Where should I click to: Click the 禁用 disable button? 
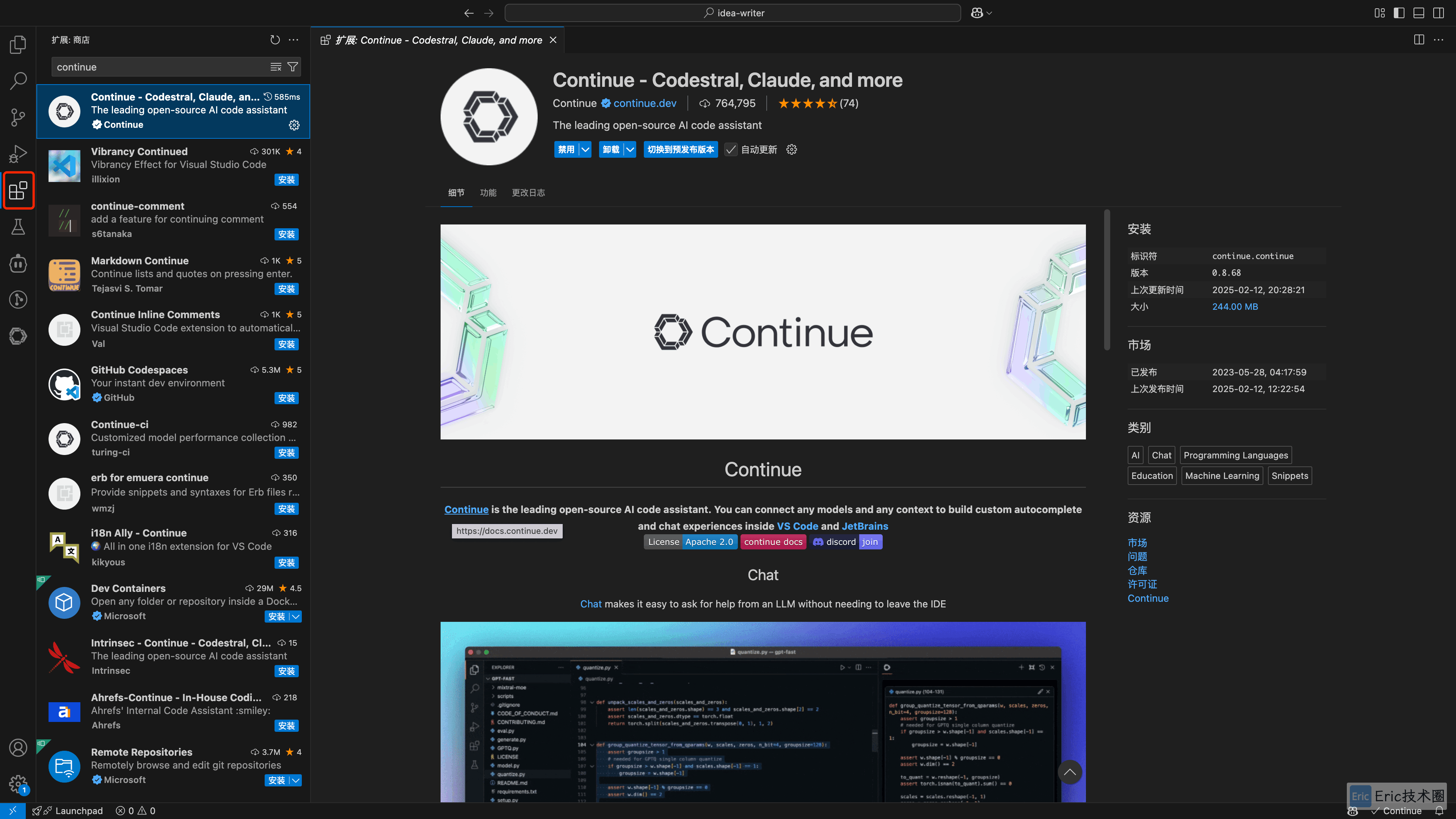pos(566,149)
